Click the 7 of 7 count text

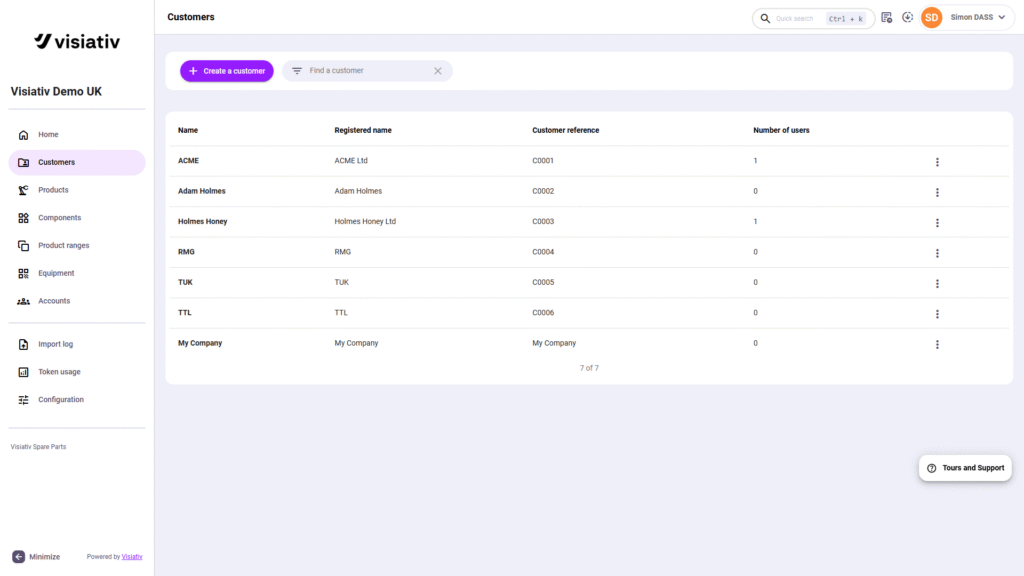(x=589, y=368)
